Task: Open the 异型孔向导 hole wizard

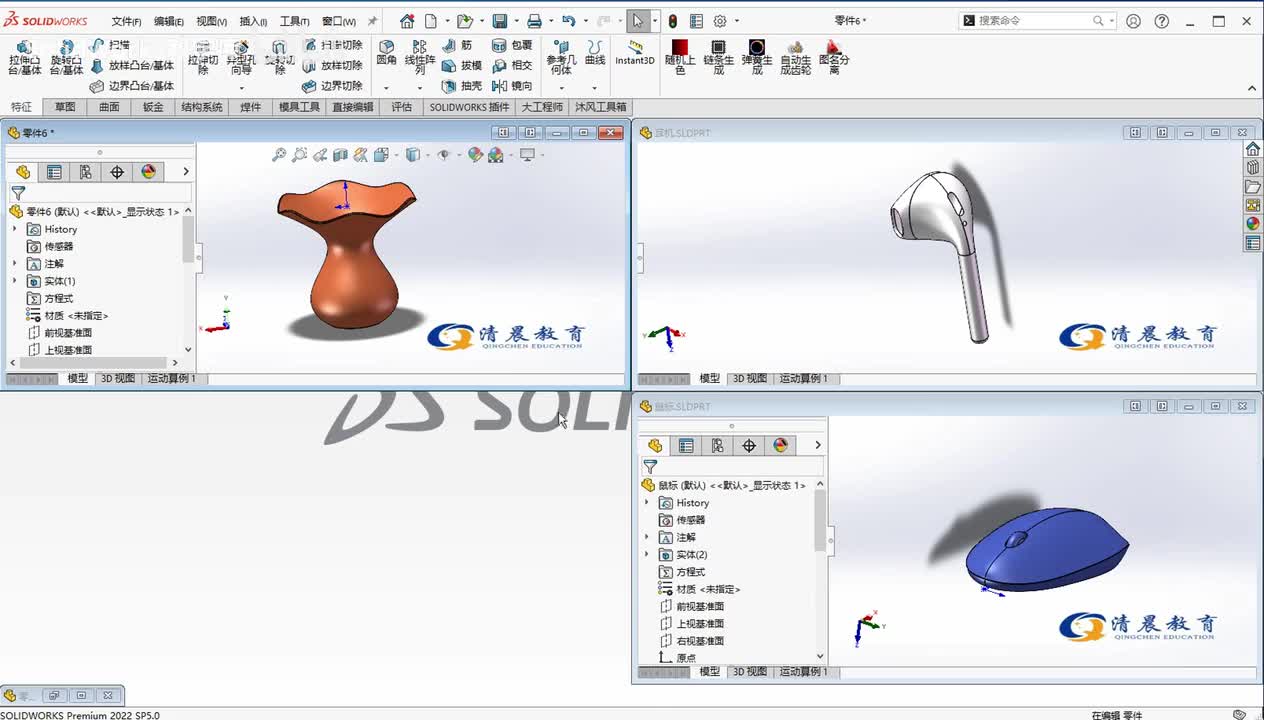Action: 241,58
